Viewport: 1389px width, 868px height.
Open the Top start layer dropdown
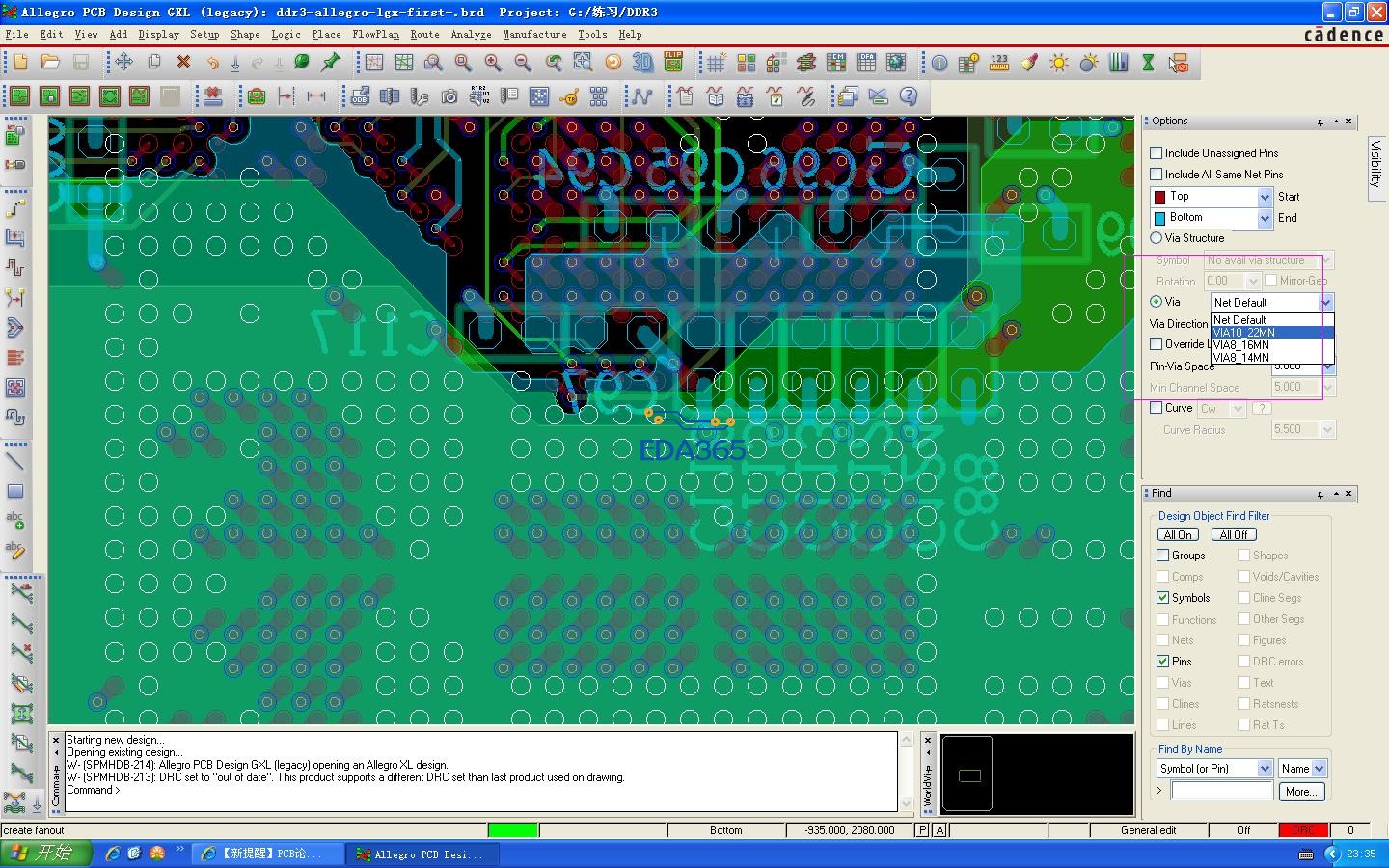1265,197
